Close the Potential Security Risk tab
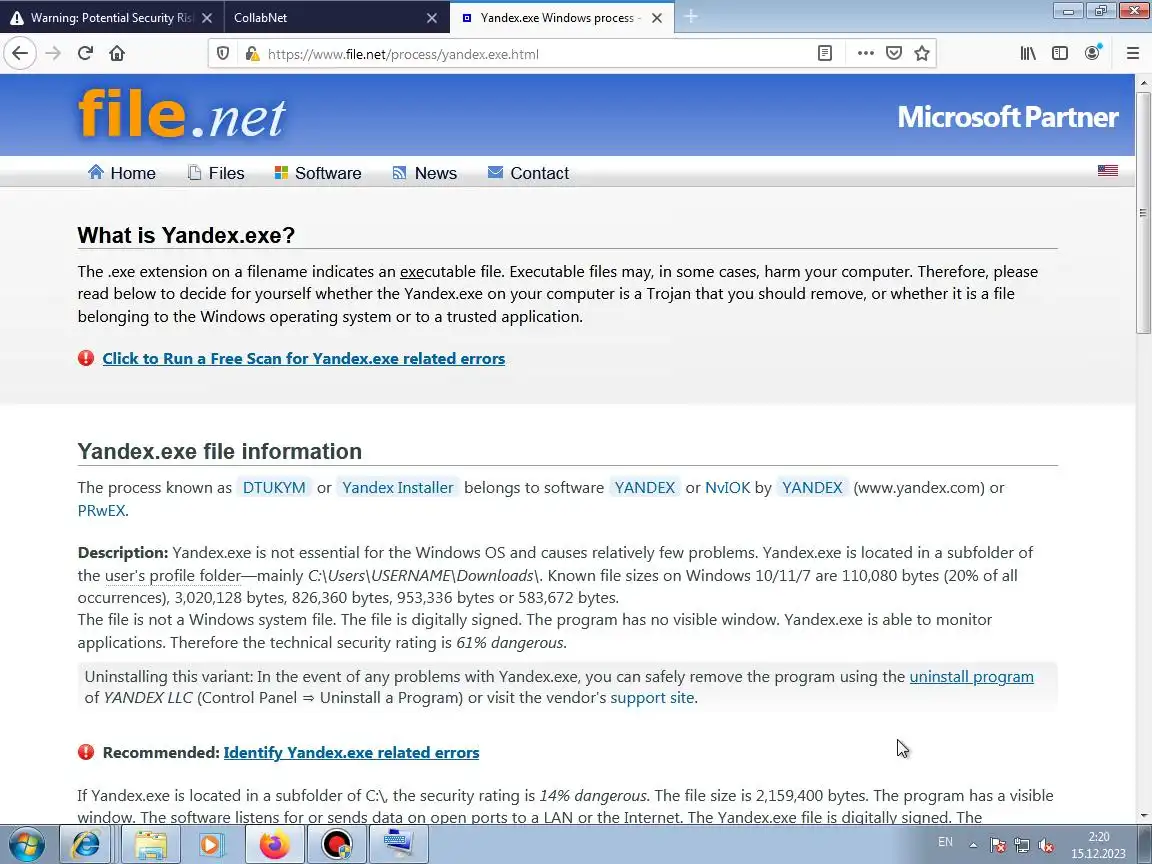Image resolution: width=1152 pixels, height=864 pixels. [207, 18]
